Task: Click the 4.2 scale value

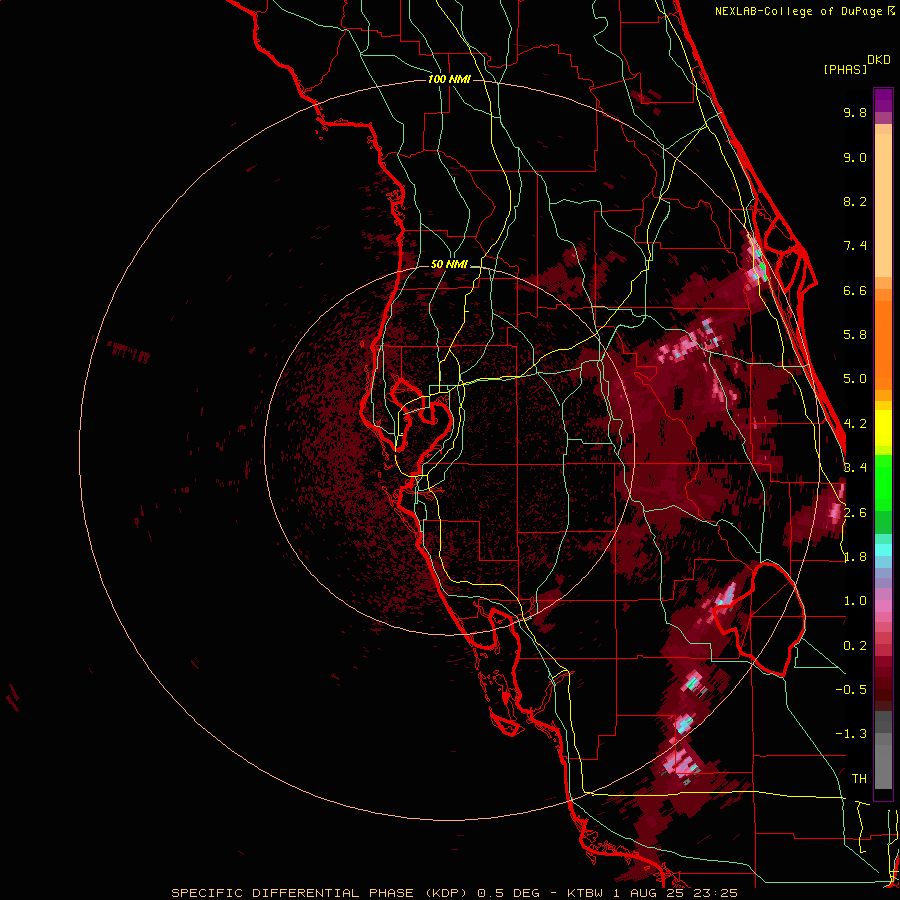Action: tap(855, 424)
